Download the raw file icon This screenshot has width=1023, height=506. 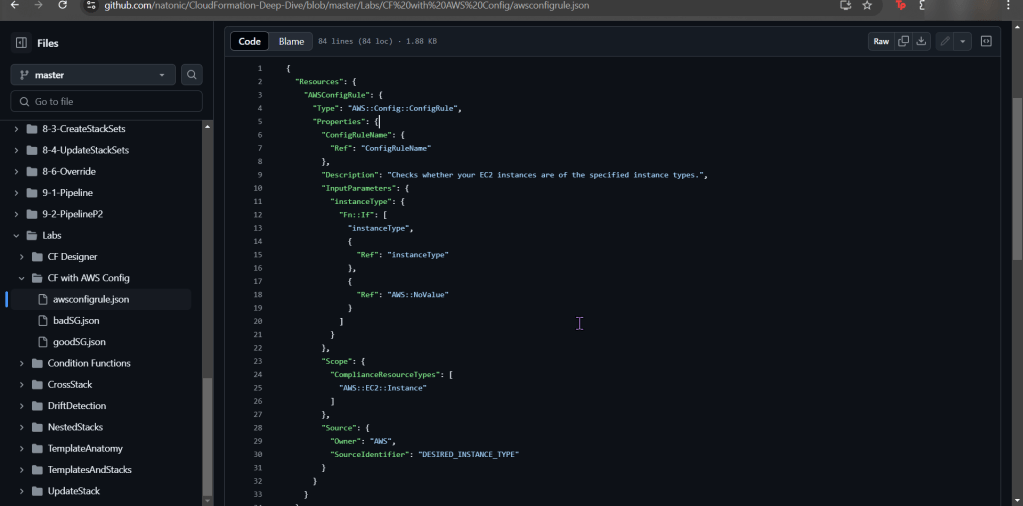tap(921, 42)
